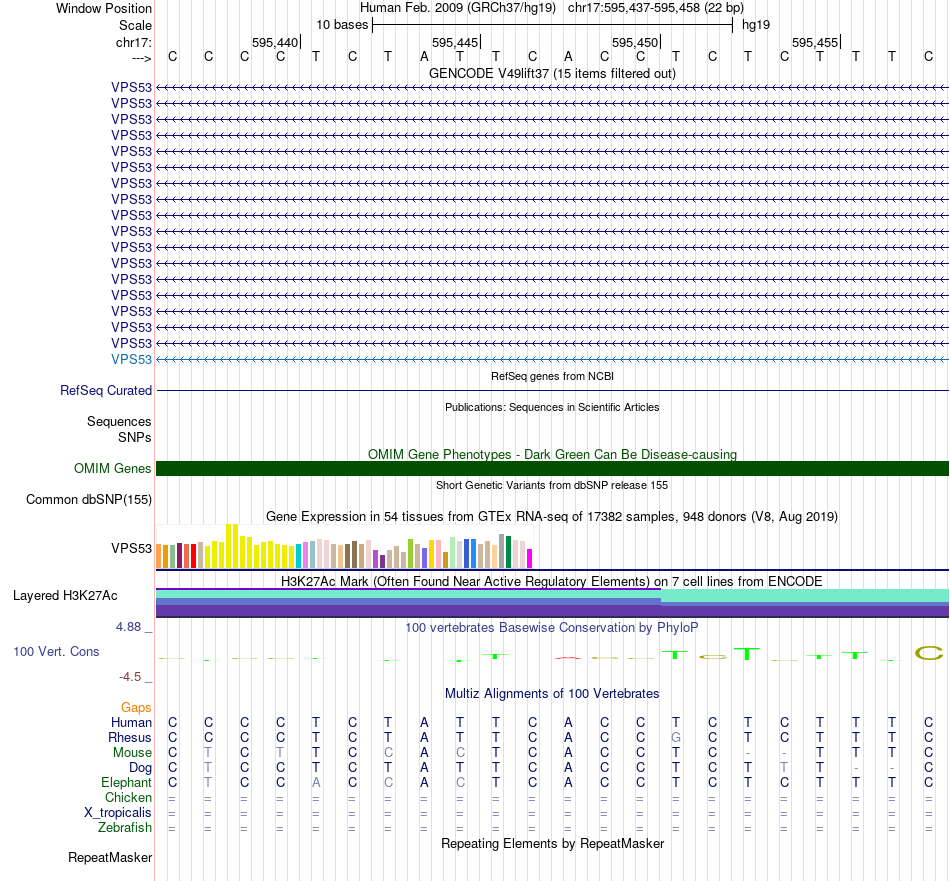
Task: Select the Rhesus alignment row label
Action: coord(130,737)
